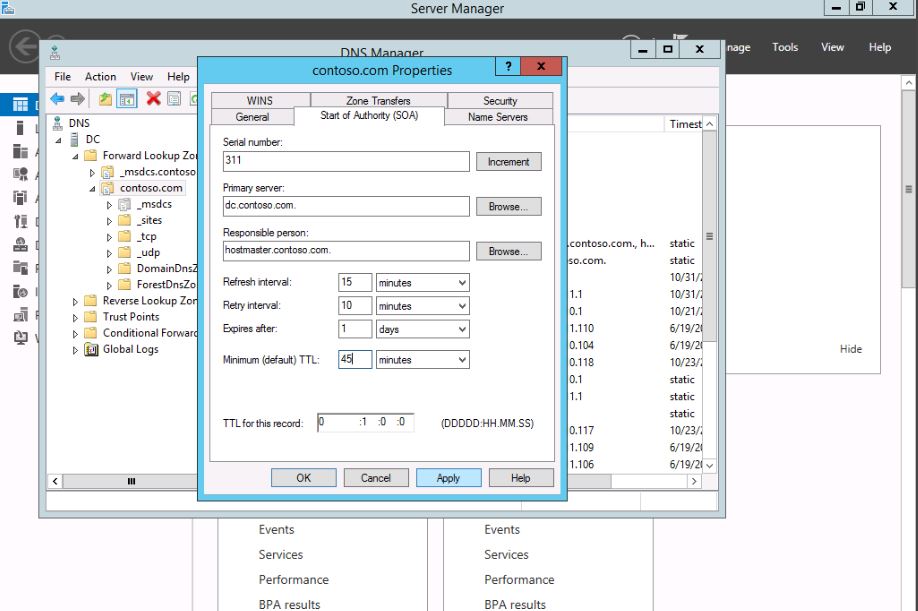Select the single-tower Local Server sidebar icon

(20, 128)
